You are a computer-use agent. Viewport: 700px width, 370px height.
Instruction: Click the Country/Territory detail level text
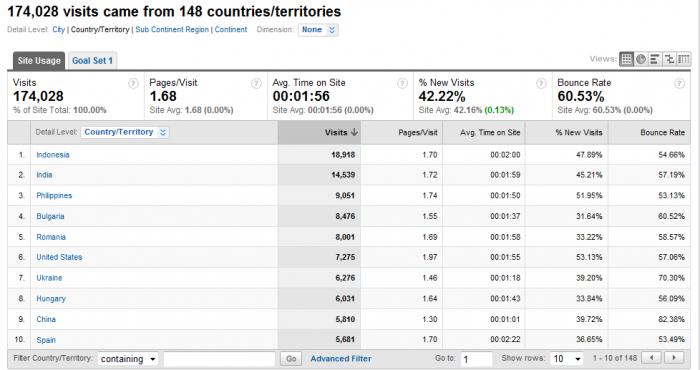[100, 29]
